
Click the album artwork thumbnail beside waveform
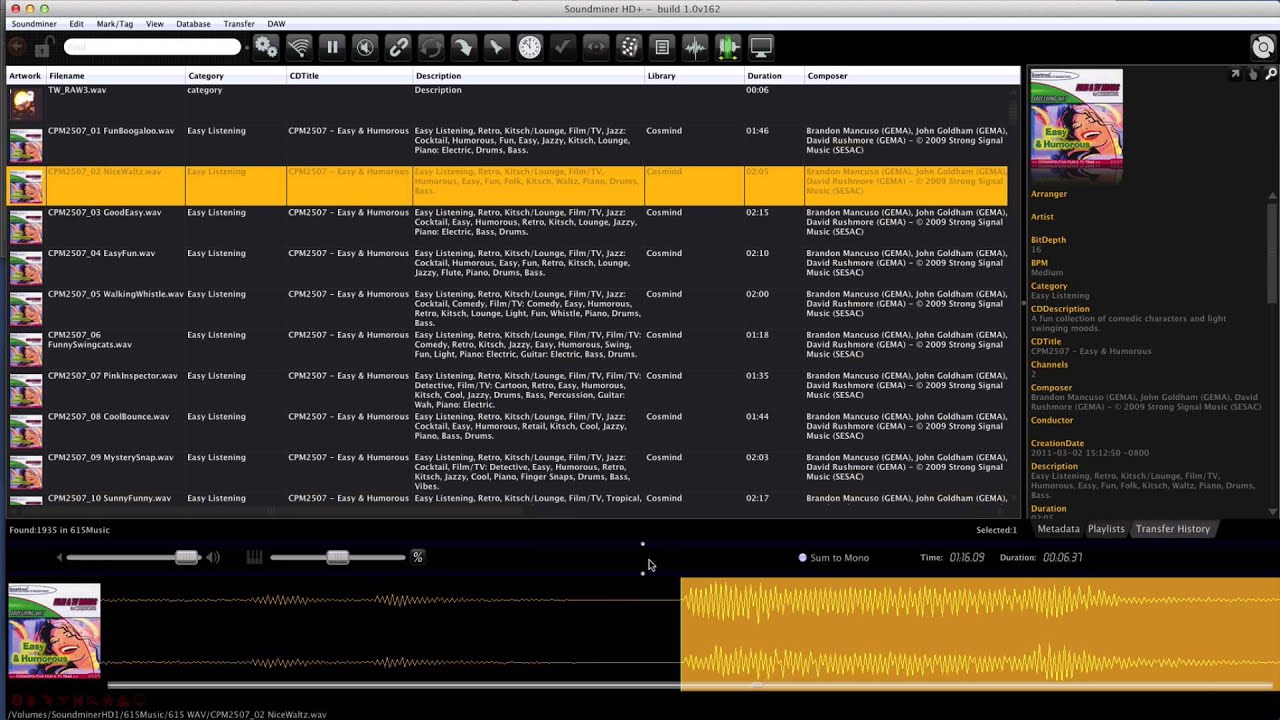coord(54,632)
